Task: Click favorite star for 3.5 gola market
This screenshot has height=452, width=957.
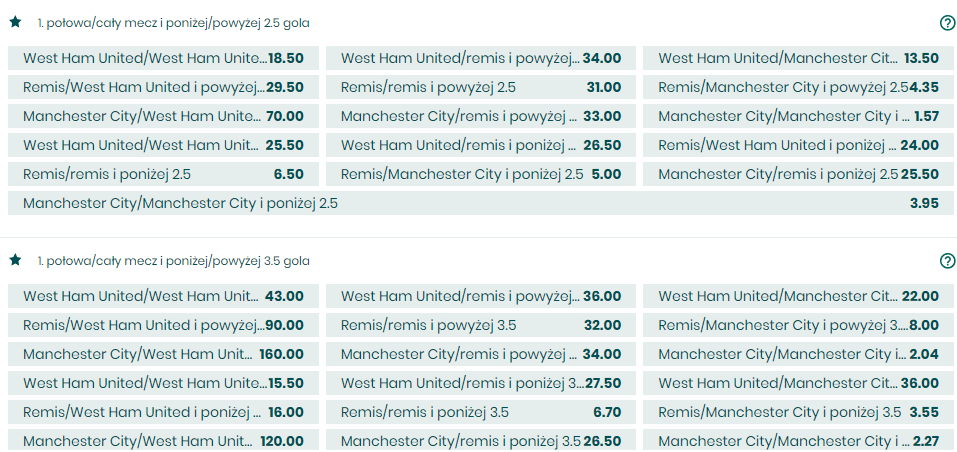Action: click(x=15, y=260)
